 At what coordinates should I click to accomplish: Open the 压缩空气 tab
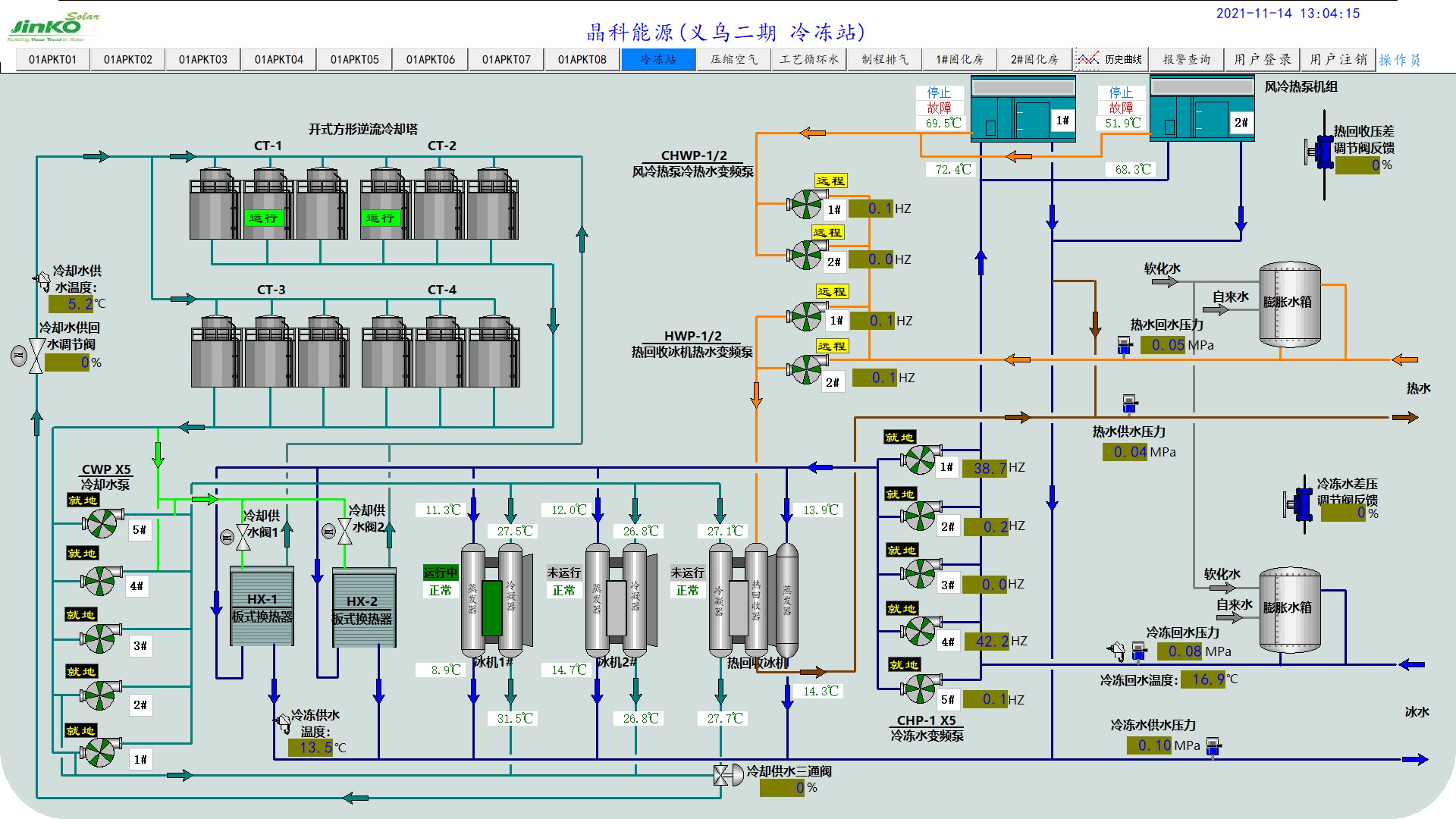pyautogui.click(x=733, y=59)
